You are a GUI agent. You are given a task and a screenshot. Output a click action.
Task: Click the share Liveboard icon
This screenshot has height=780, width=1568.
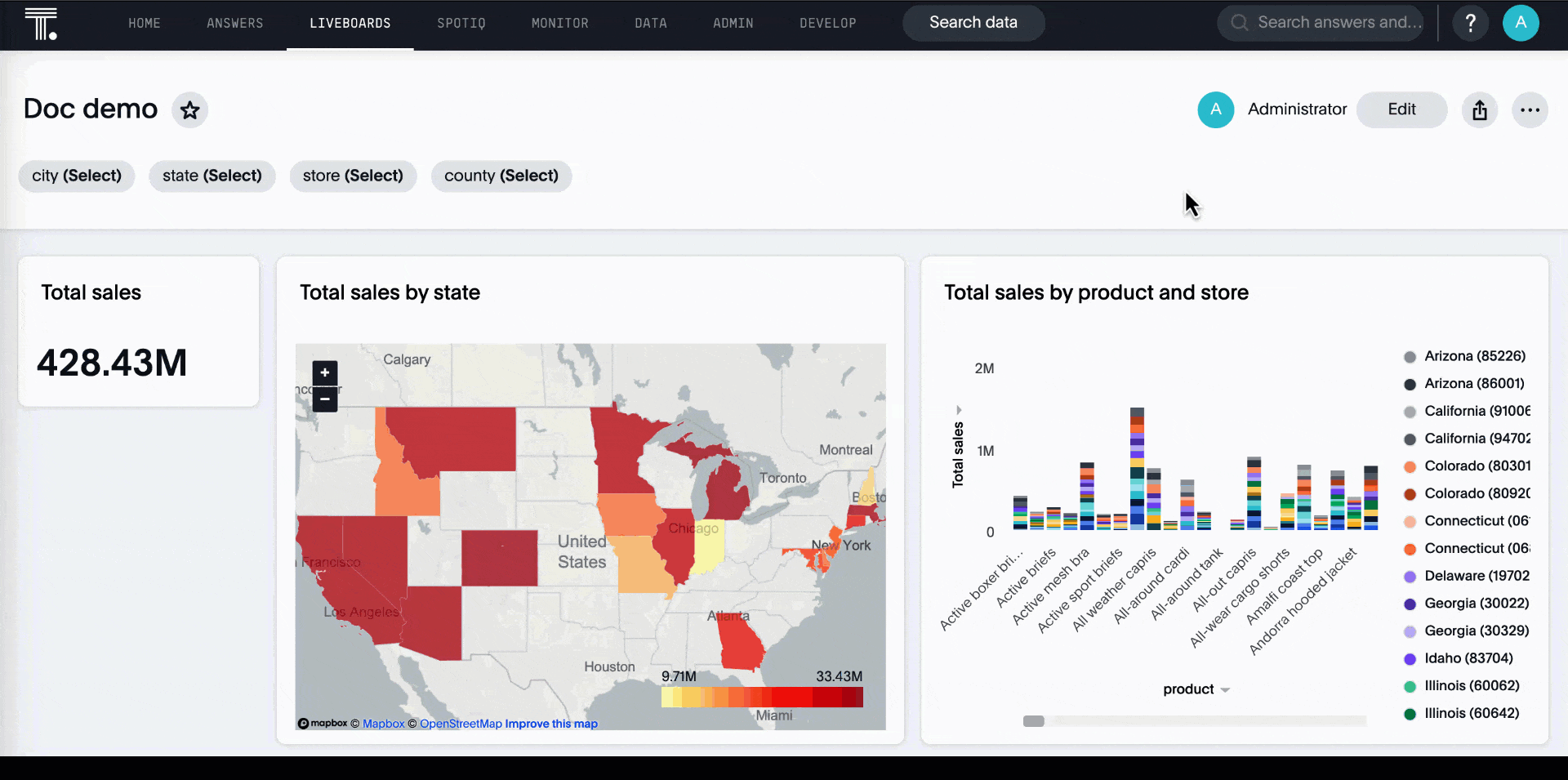click(x=1479, y=110)
